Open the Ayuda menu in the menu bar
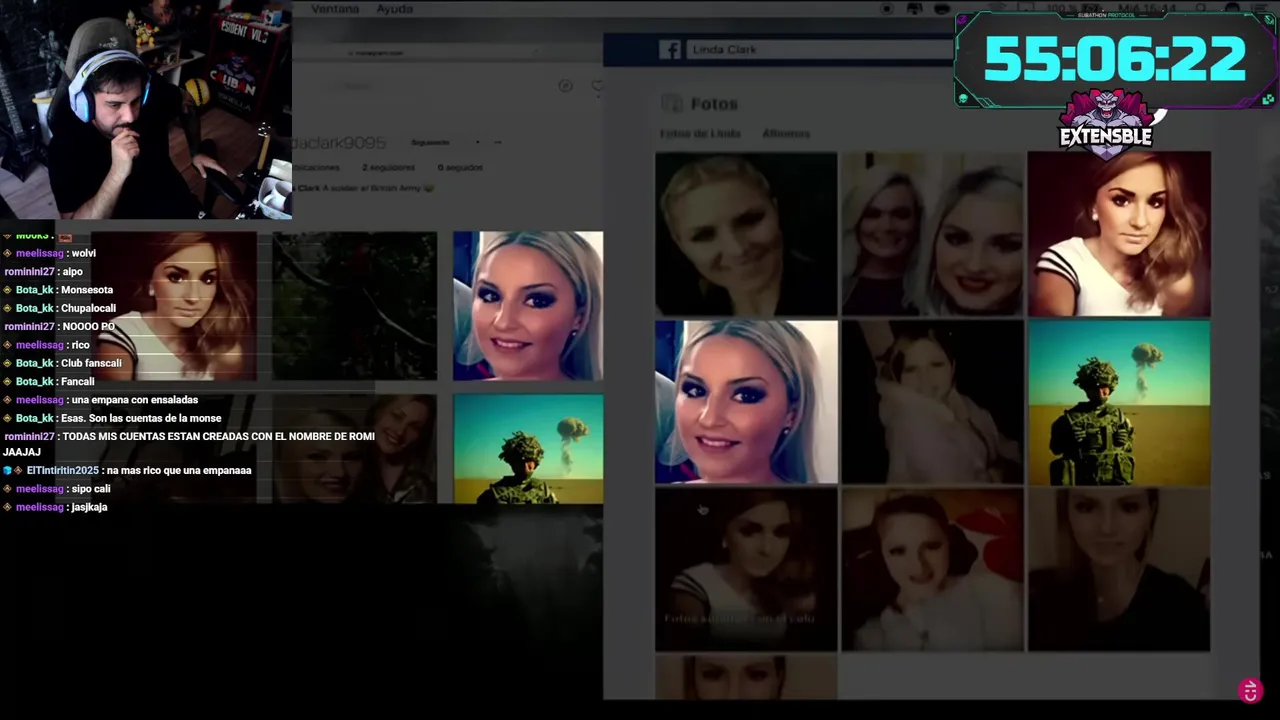Viewport: 1280px width, 720px height. (395, 9)
